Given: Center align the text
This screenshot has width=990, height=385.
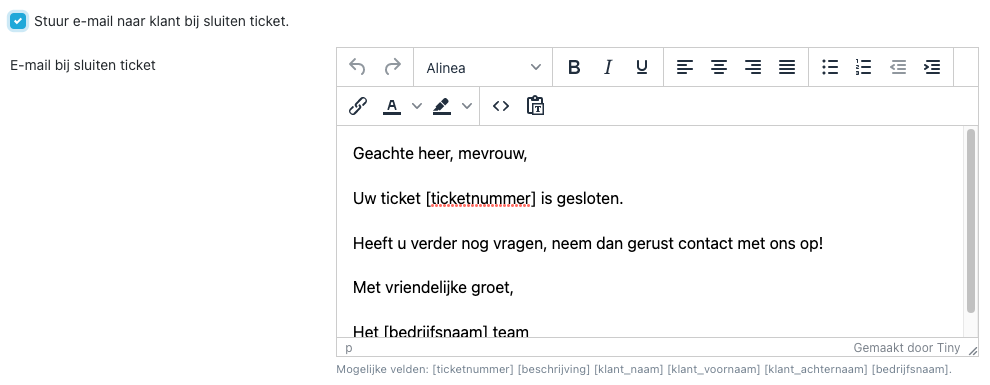Looking at the screenshot, I should click(x=719, y=67).
